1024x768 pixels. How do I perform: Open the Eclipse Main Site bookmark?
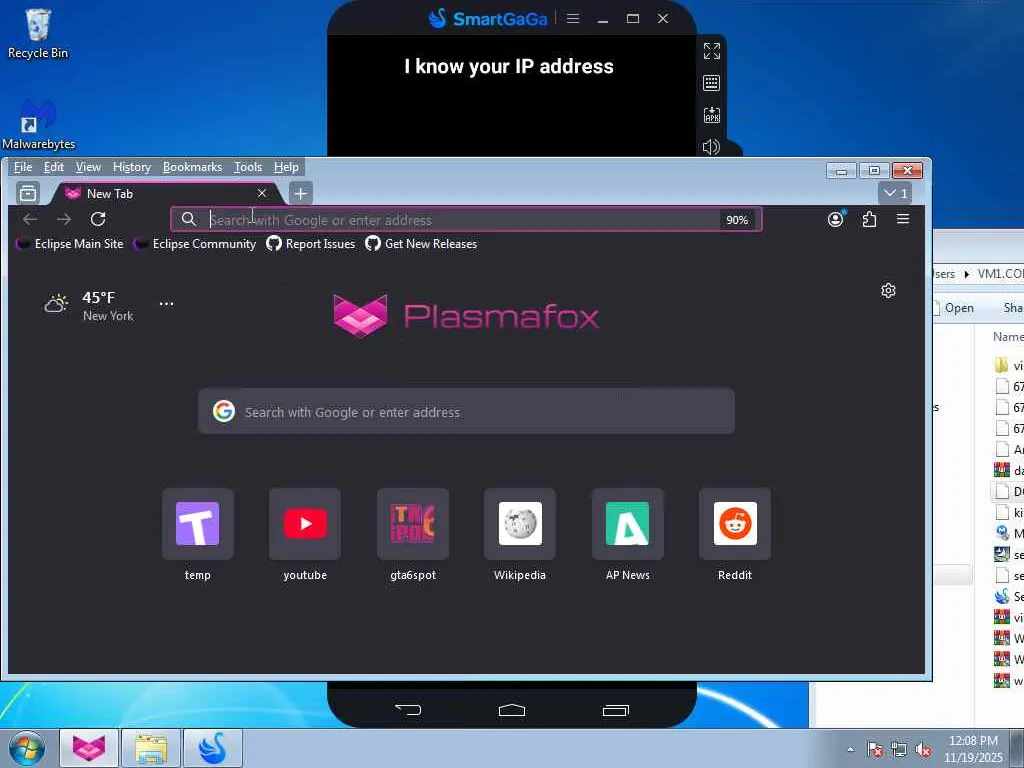tap(70, 244)
